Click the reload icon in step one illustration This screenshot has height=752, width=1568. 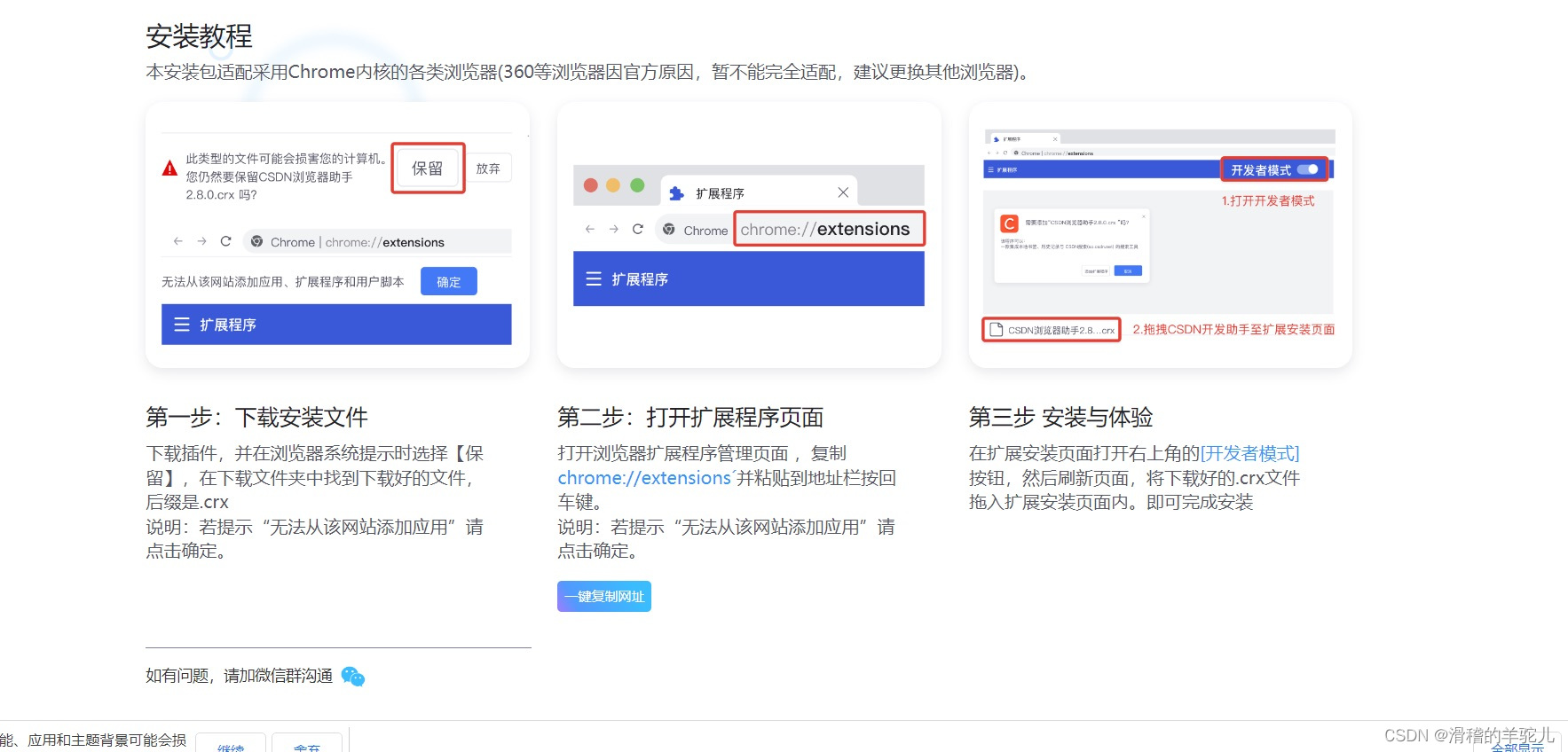point(226,241)
